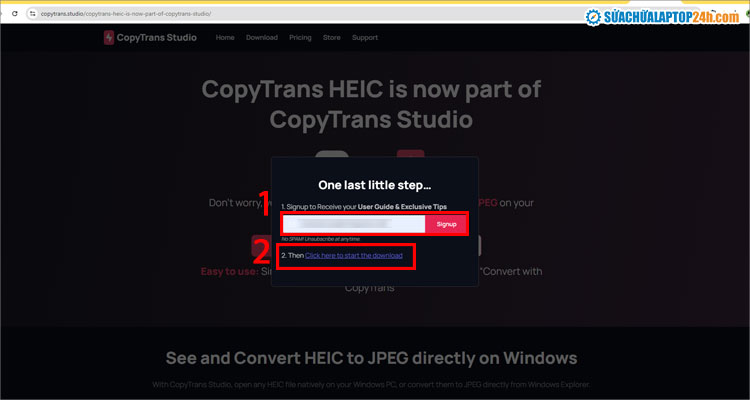The image size is (750, 400).
Task: Click the 'One last little step...' heading
Action: point(375,185)
